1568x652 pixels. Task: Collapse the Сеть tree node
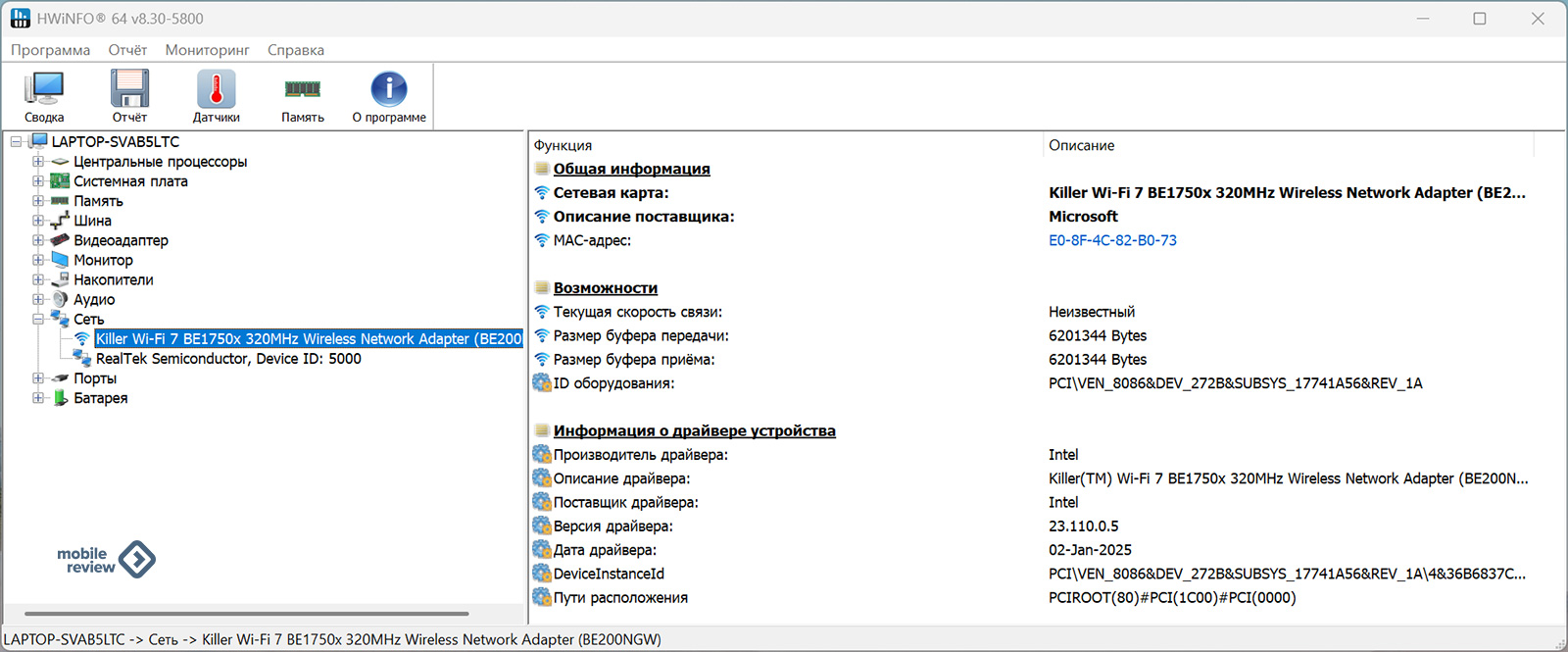(38, 319)
